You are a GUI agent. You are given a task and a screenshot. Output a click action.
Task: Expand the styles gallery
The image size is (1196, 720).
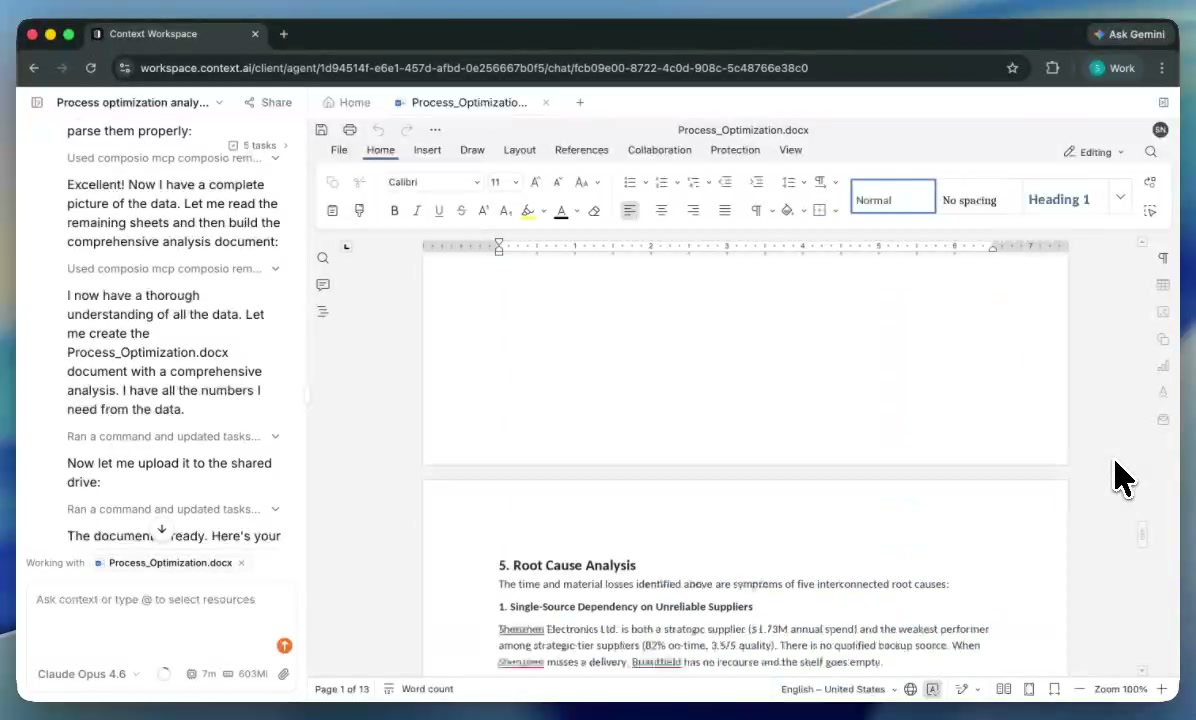coord(1120,197)
